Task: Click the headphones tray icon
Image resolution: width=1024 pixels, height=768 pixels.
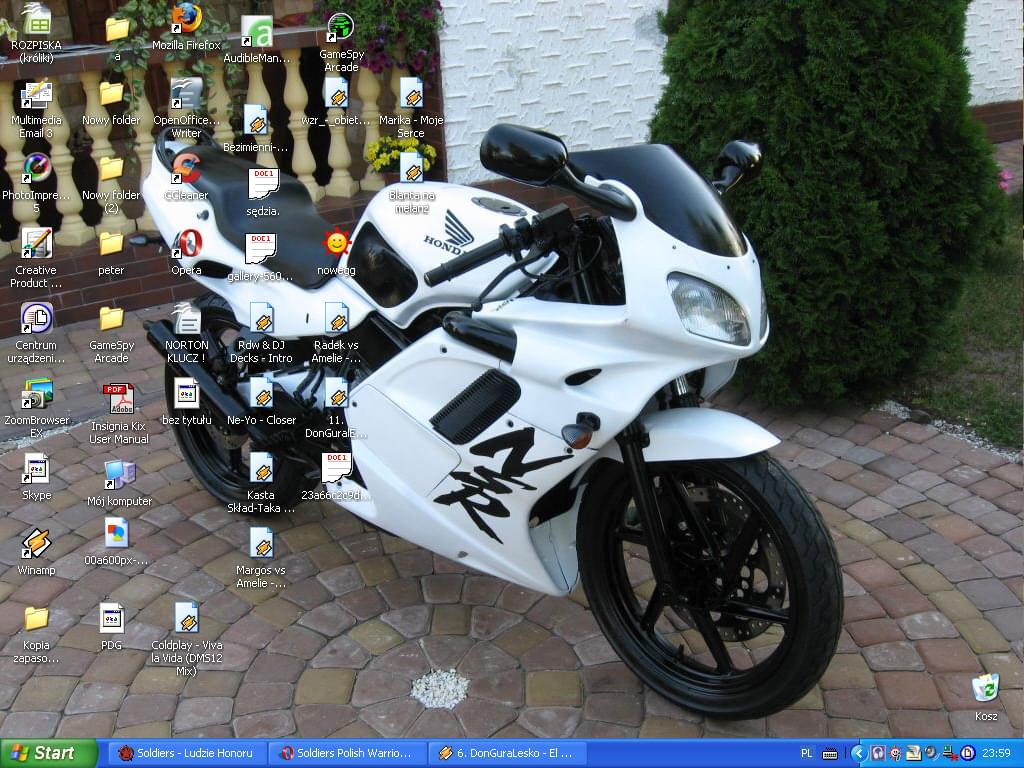Action: pos(878,754)
